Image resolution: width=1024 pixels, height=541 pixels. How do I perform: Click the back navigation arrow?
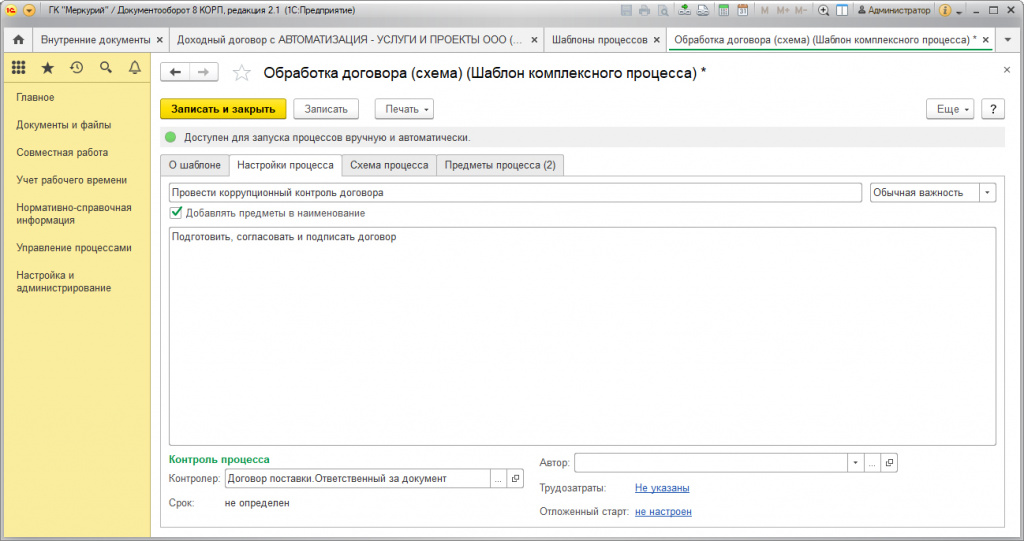point(175,72)
